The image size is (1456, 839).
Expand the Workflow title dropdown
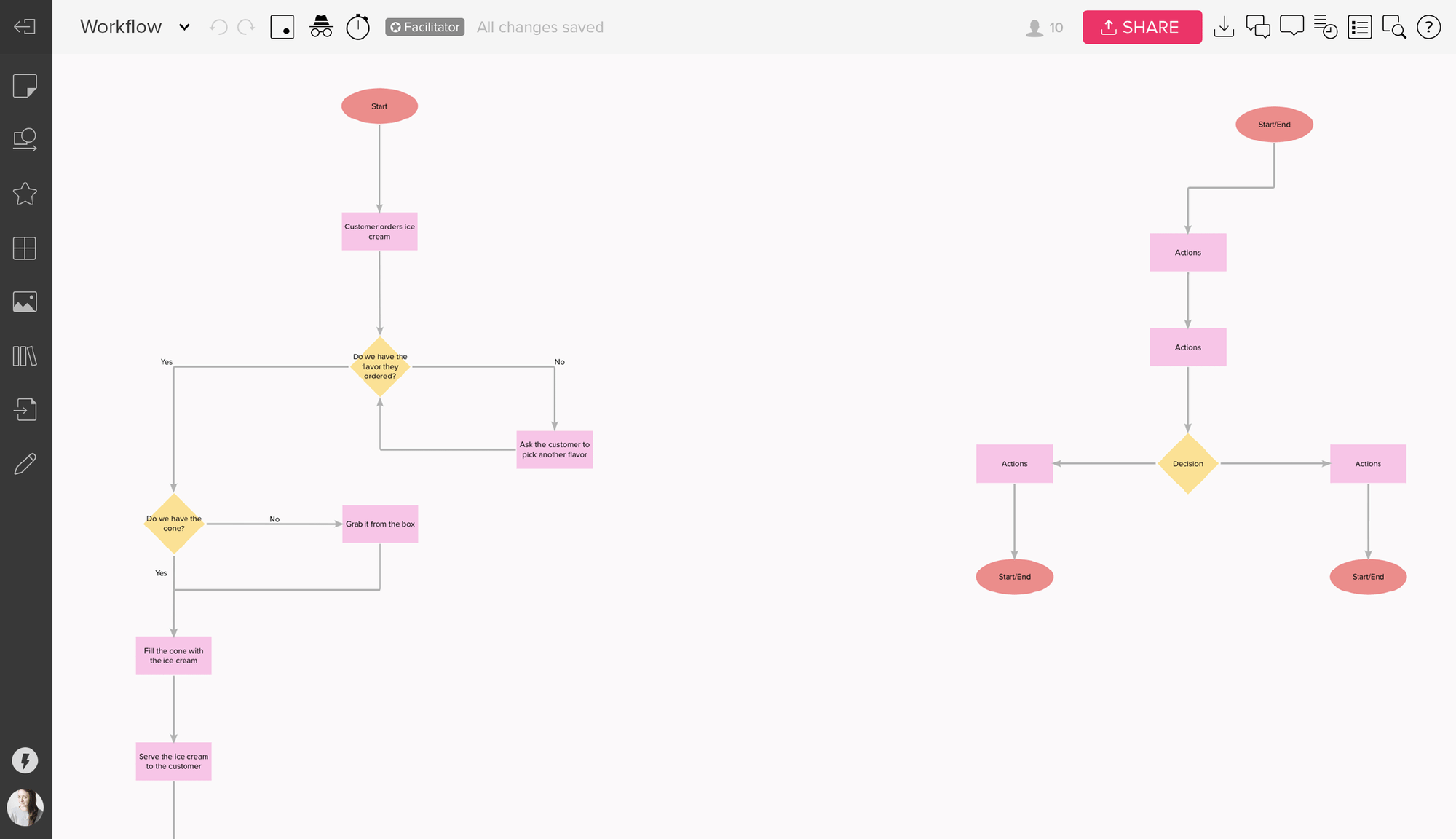183,27
